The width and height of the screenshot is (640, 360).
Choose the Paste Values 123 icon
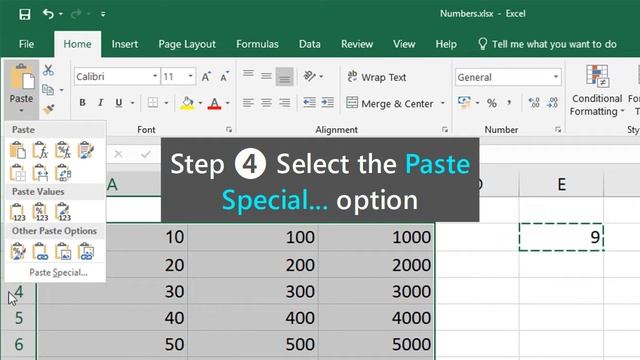coord(18,212)
